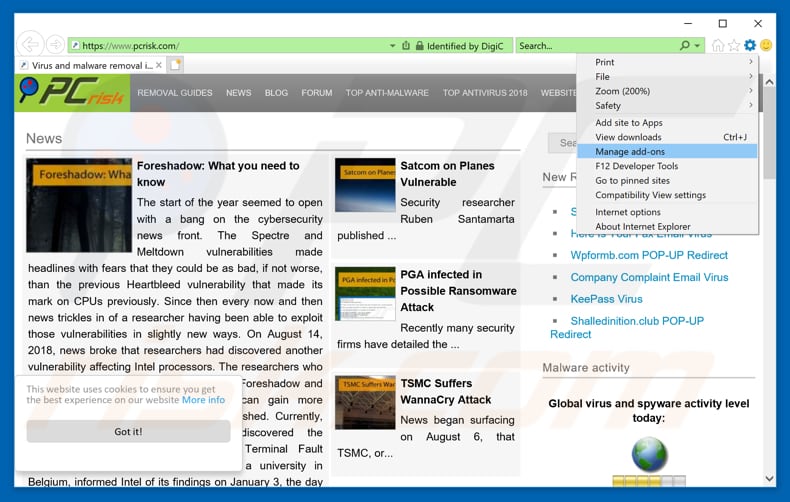Open TOP ANTIVIRUS 2018 nav item

point(485,93)
